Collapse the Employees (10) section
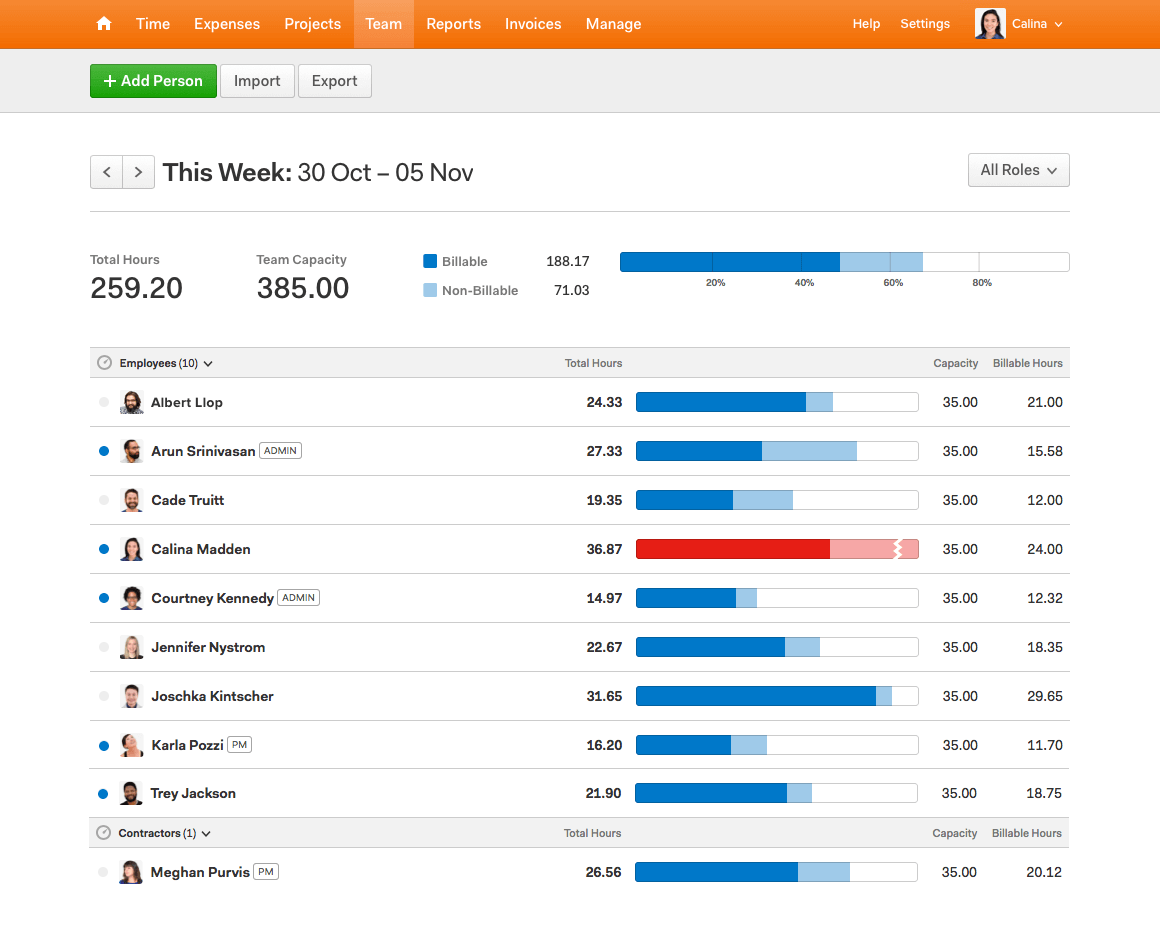This screenshot has height=939, width=1160. click(166, 363)
